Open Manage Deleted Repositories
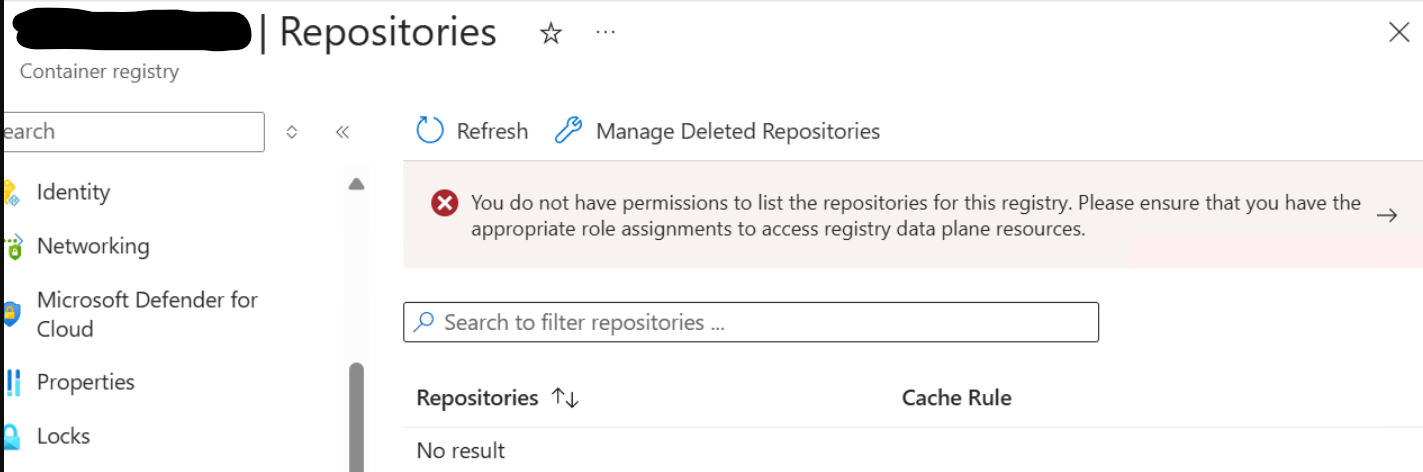The width and height of the screenshot is (1423, 472). (x=737, y=131)
